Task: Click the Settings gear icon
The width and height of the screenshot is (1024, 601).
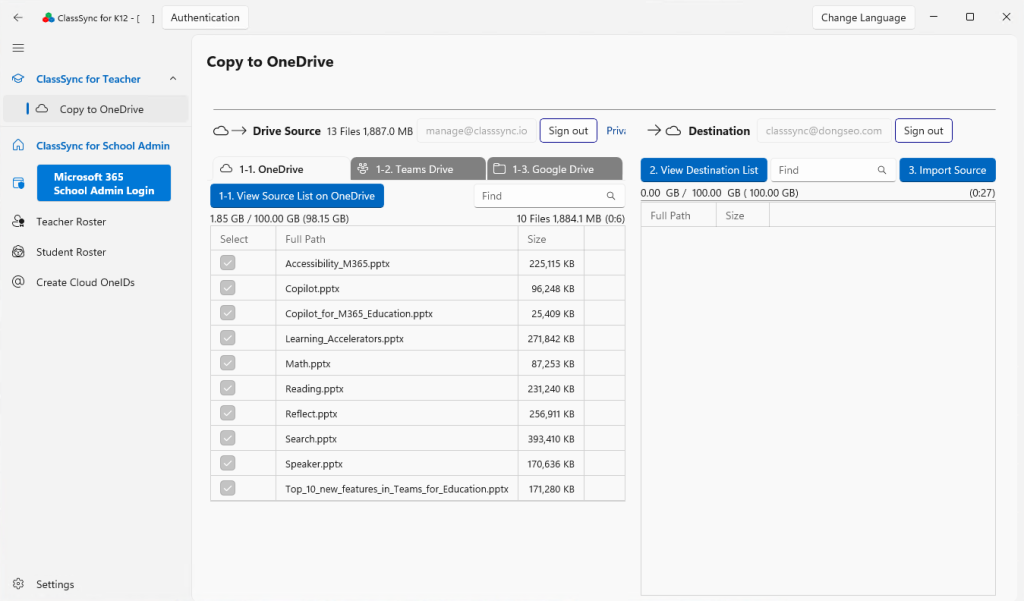Action: pyautogui.click(x=18, y=583)
